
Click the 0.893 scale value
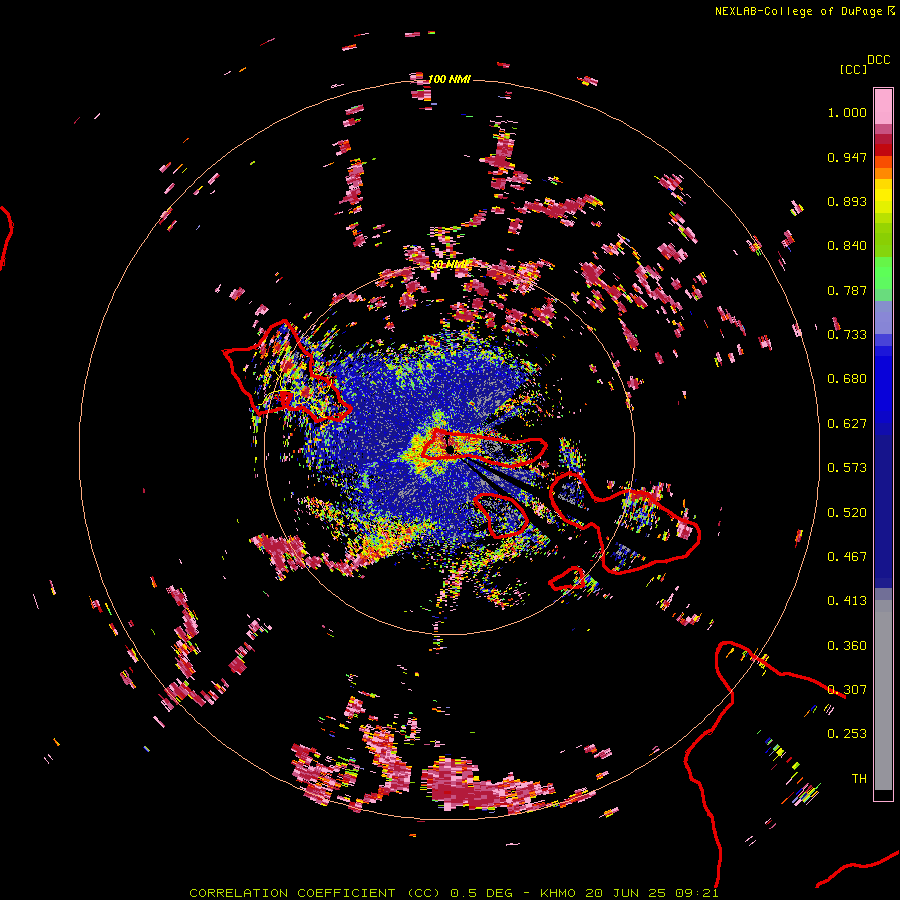tap(847, 201)
